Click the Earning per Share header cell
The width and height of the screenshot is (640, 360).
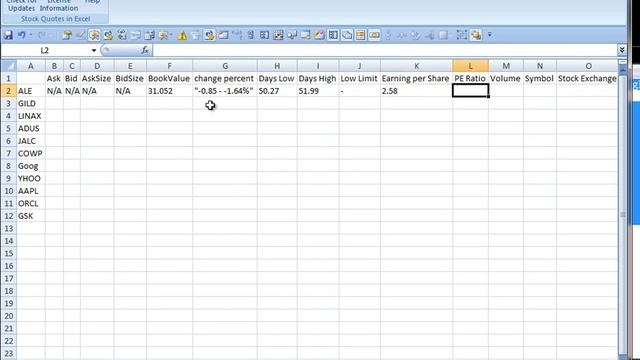pos(416,78)
